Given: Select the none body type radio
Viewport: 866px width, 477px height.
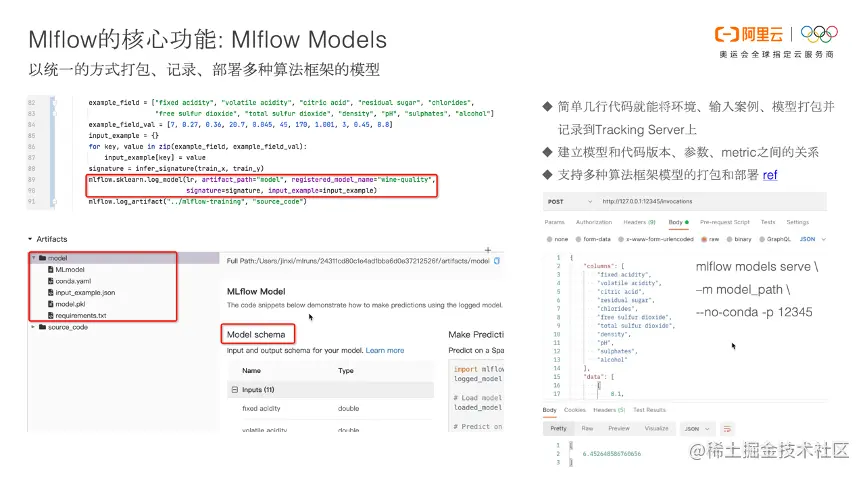Looking at the screenshot, I should pyautogui.click(x=550, y=239).
